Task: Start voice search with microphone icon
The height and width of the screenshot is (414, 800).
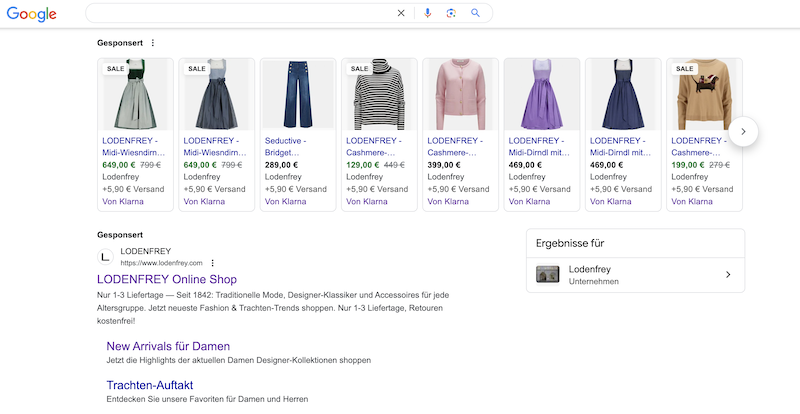Action: point(428,13)
